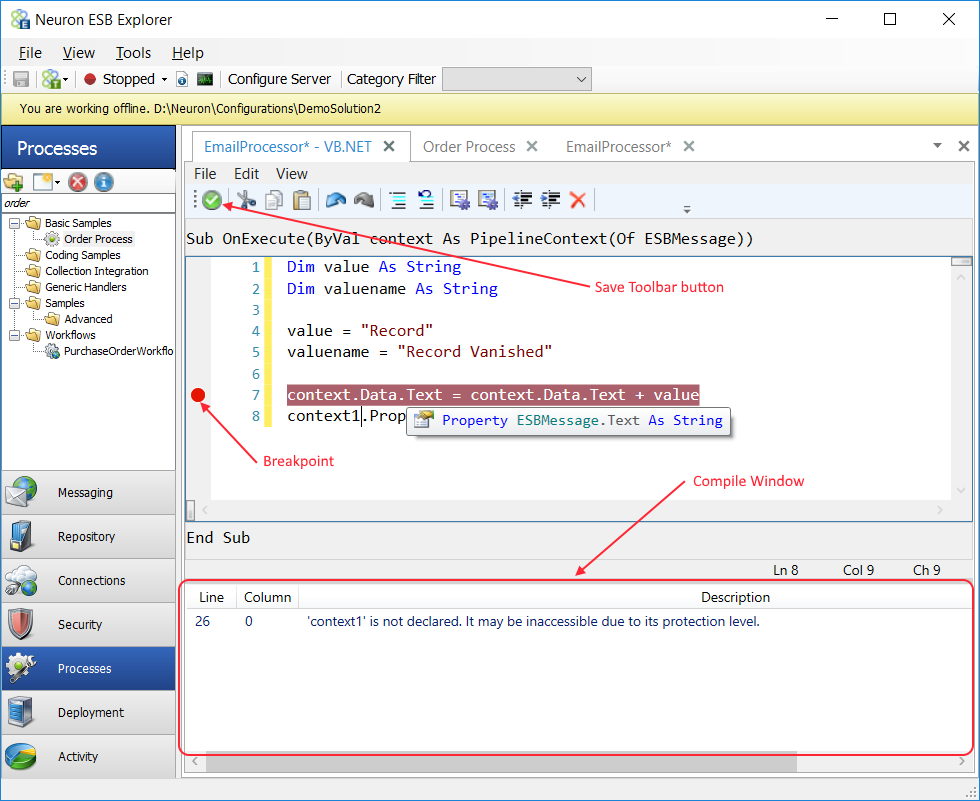Open the code editor's File menu
Image resolution: width=980 pixels, height=801 pixels.
pos(205,174)
